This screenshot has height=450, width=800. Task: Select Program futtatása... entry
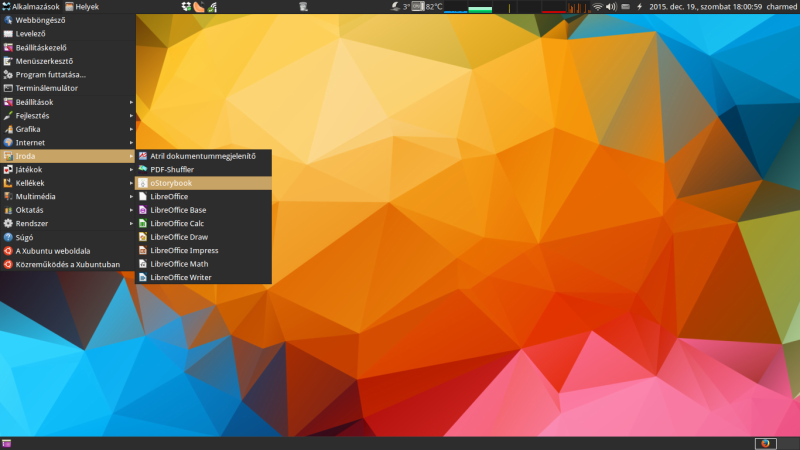pyautogui.click(x=68, y=74)
